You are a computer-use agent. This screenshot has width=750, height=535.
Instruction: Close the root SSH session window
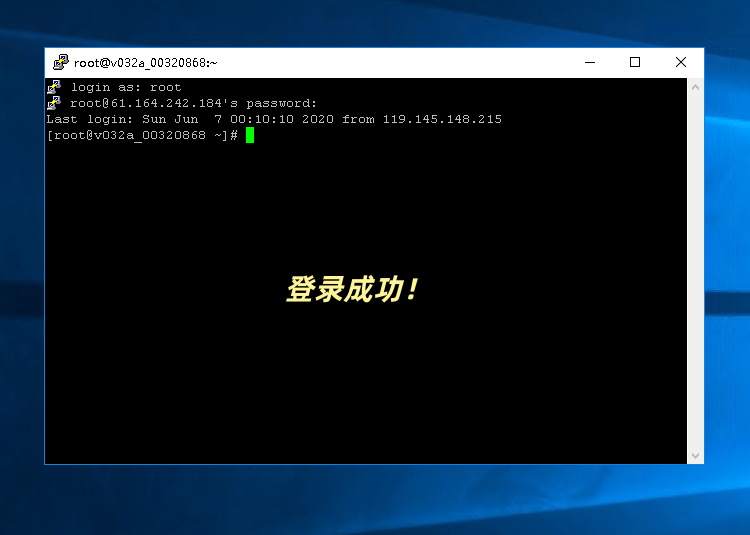pos(681,62)
